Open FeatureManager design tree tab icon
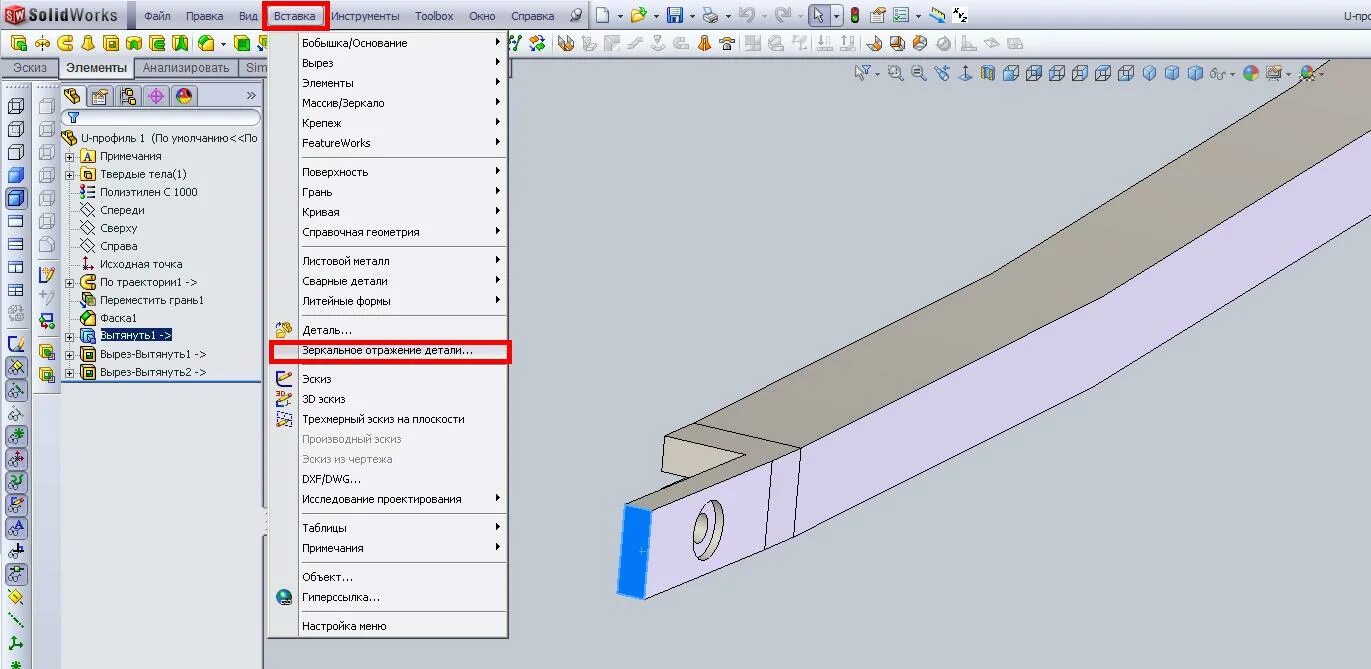The image size is (1371, 669). click(72, 96)
